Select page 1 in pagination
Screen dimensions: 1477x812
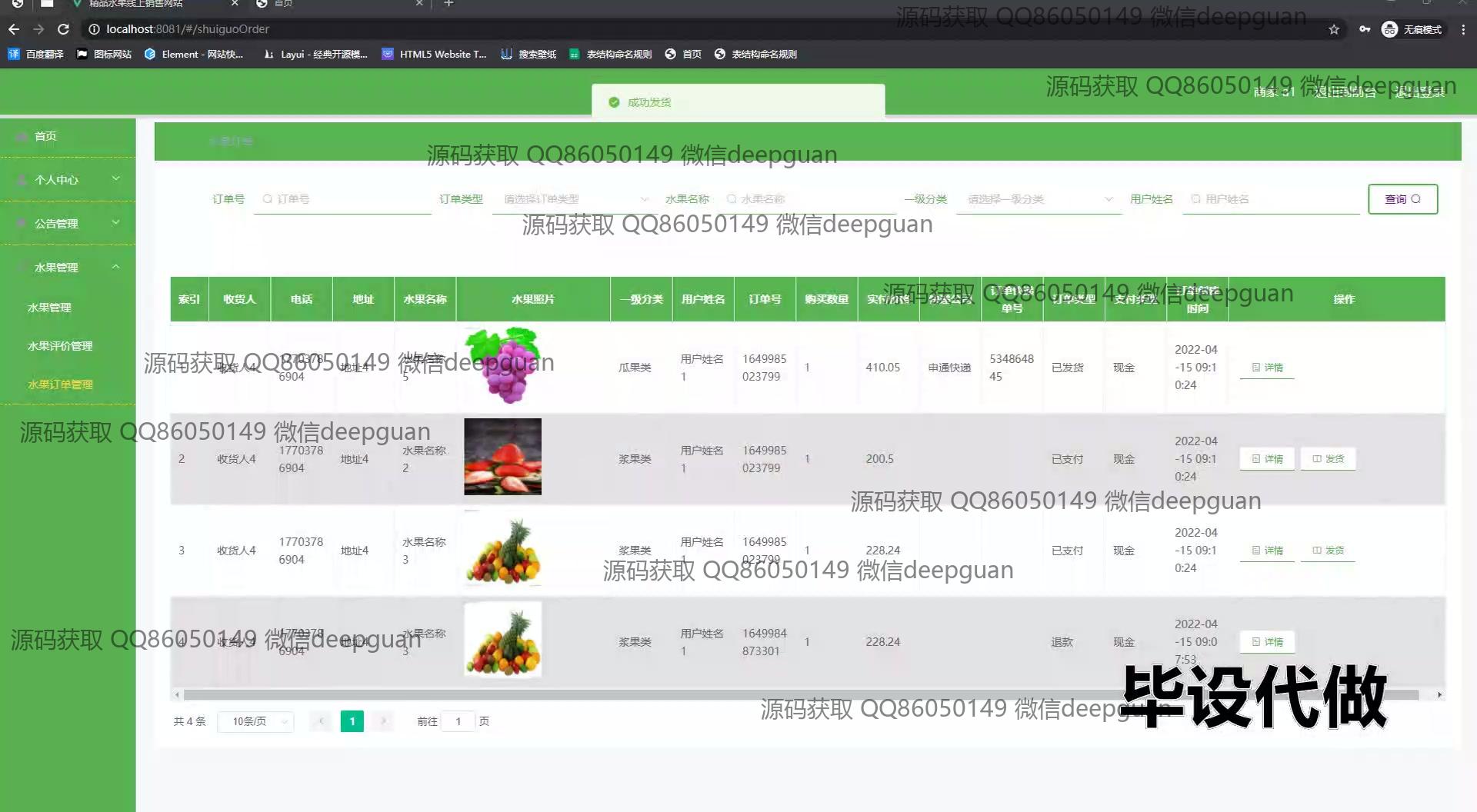pyautogui.click(x=352, y=721)
